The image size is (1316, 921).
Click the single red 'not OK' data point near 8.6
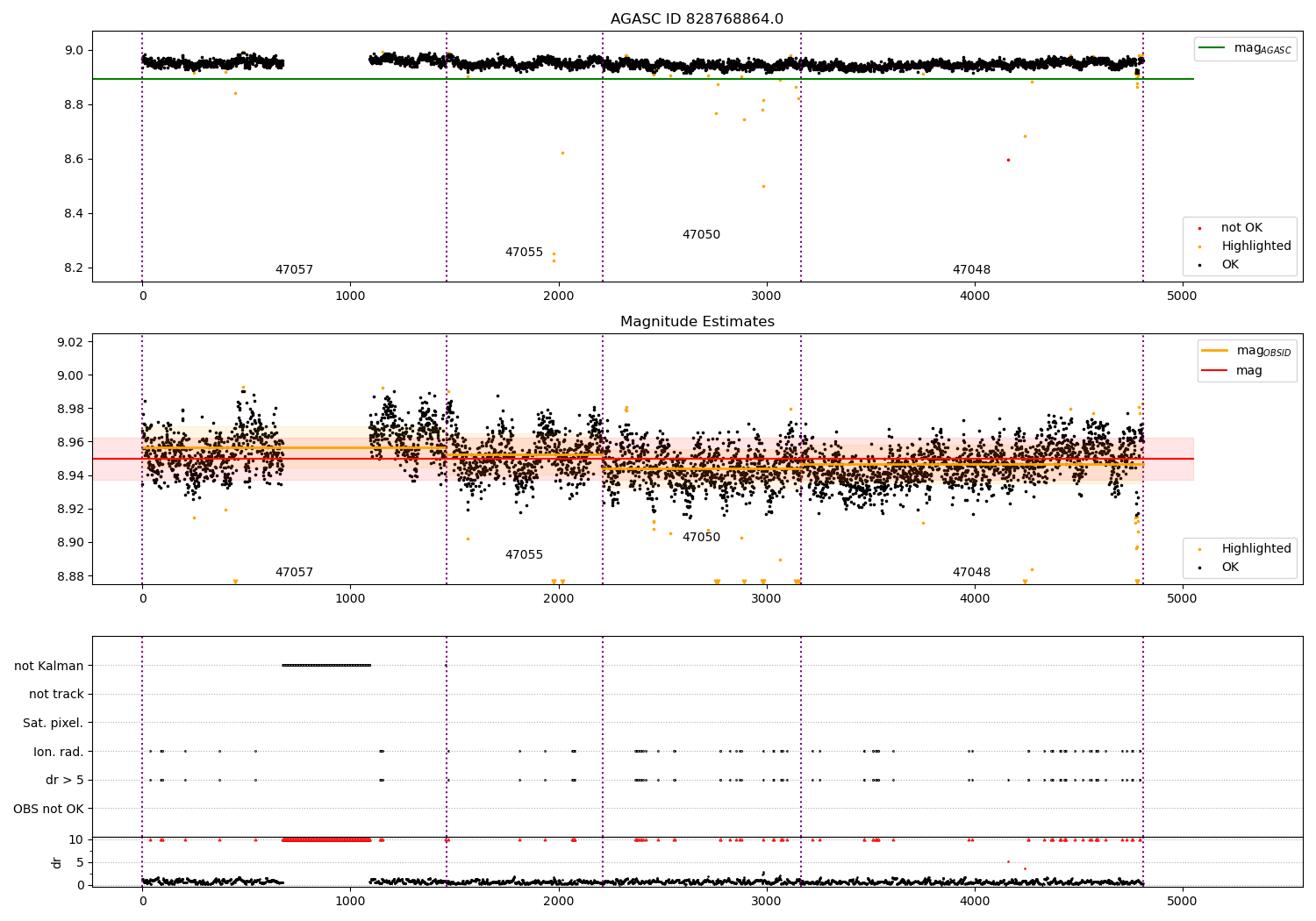1008,160
